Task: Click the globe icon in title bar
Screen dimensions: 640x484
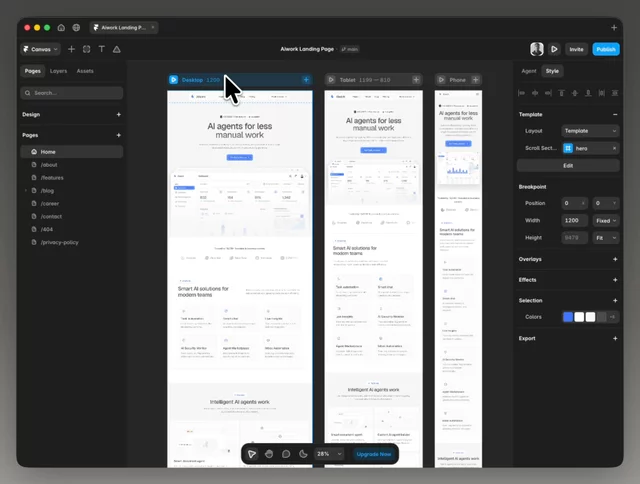Action: [x=76, y=28]
